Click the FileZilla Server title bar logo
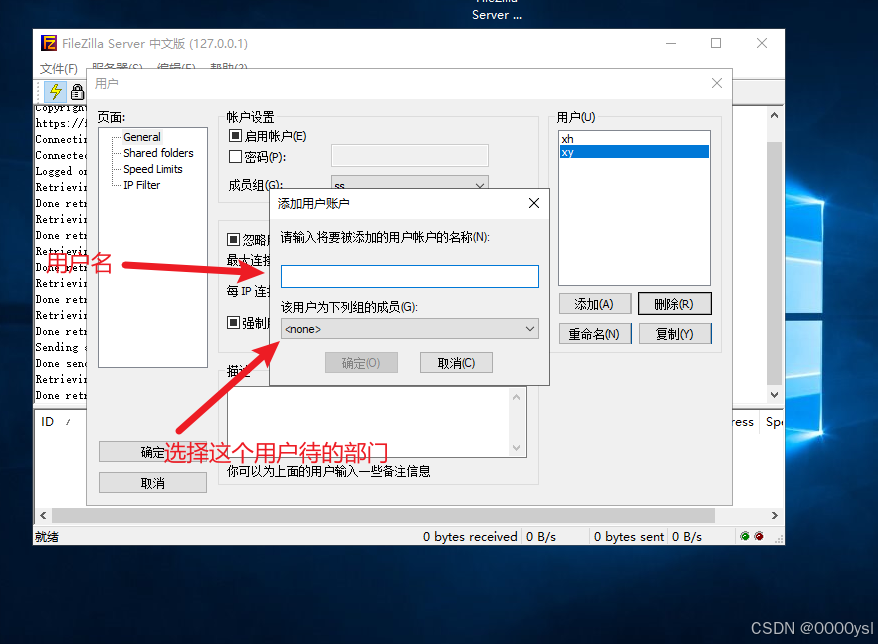Viewport: 878px width, 644px height. pyautogui.click(x=49, y=43)
